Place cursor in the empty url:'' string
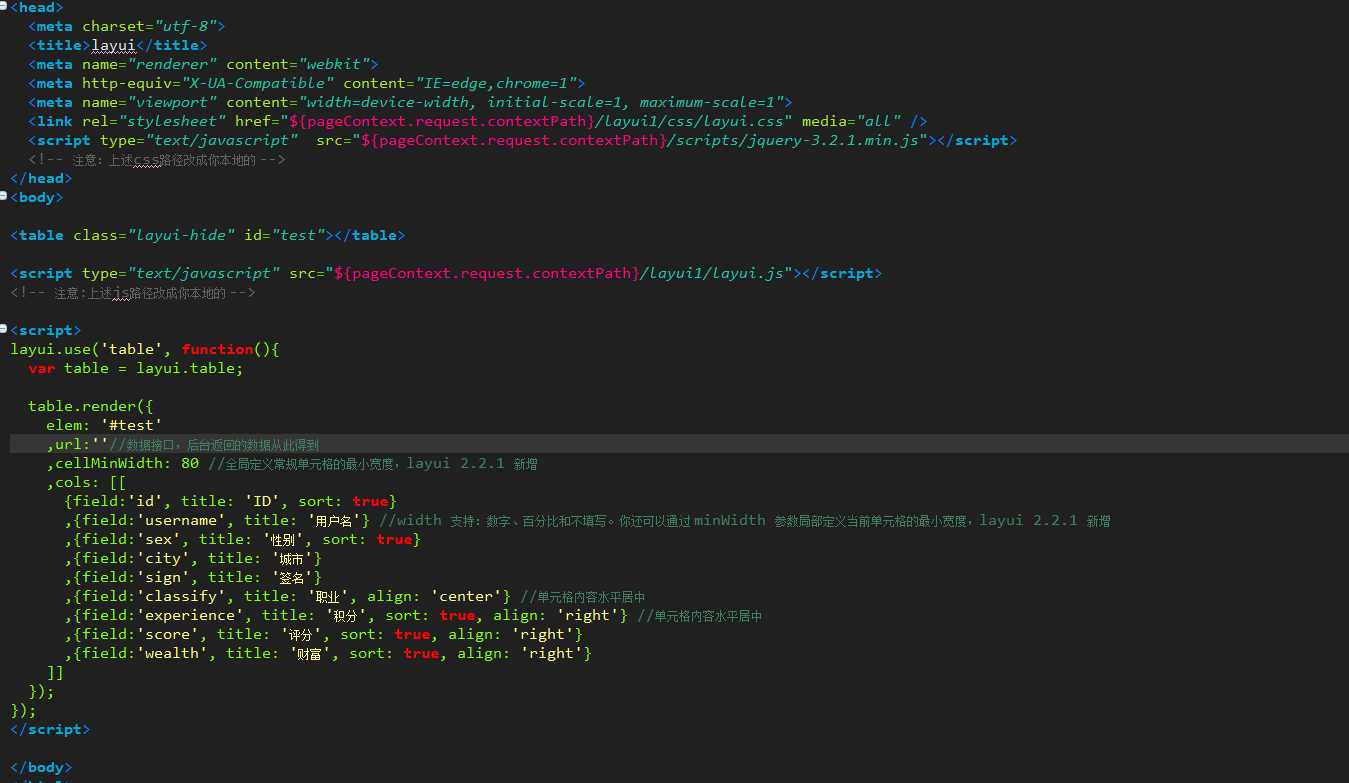1349x783 pixels. 100,444
